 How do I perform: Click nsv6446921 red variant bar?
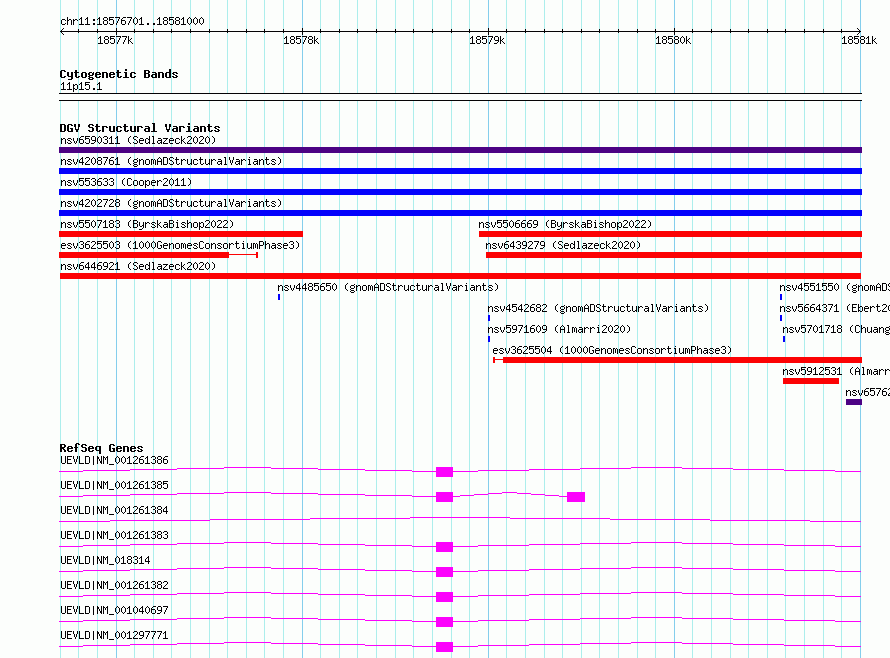click(x=460, y=276)
